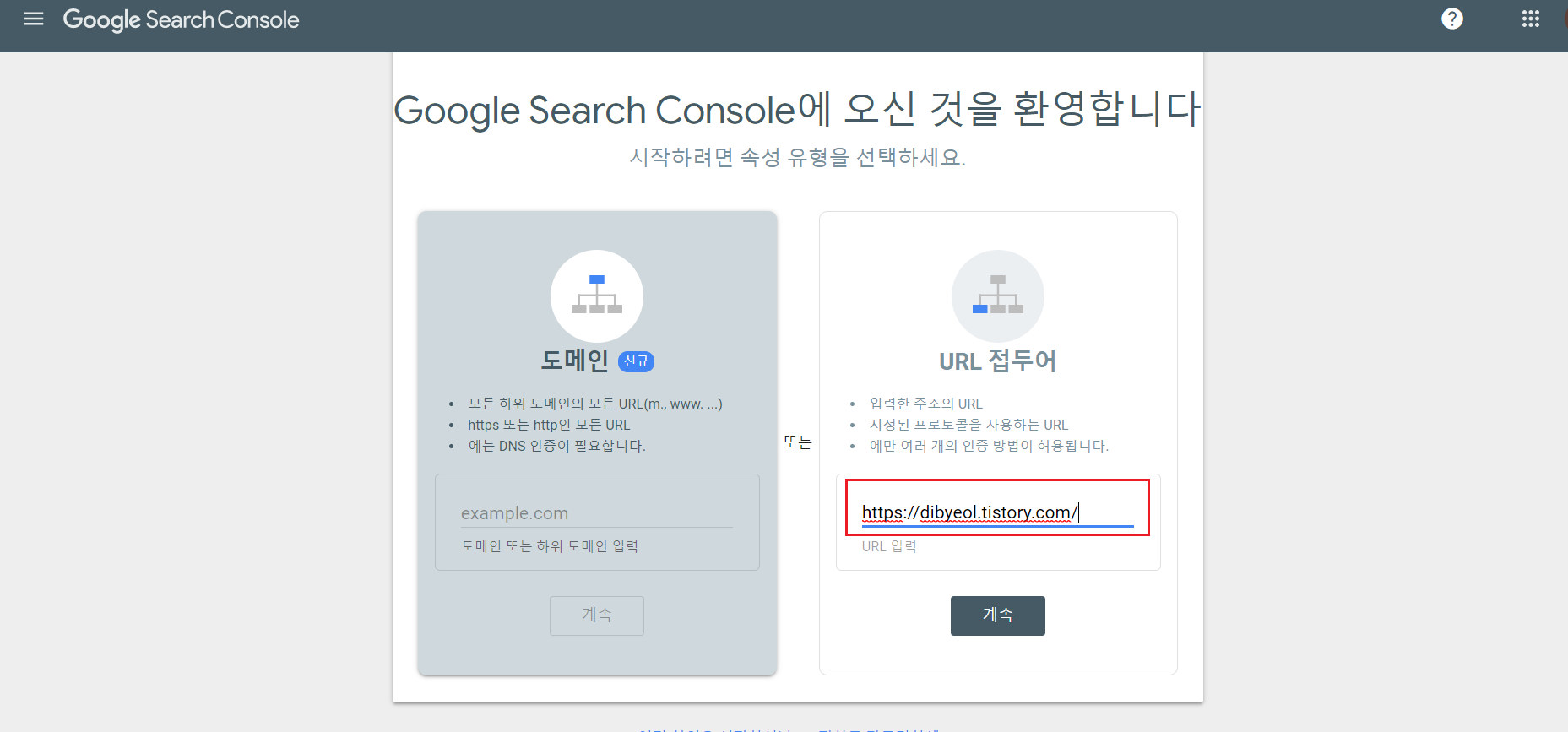
Task: Click the 신규 badge next to 도메인
Action: 637,361
